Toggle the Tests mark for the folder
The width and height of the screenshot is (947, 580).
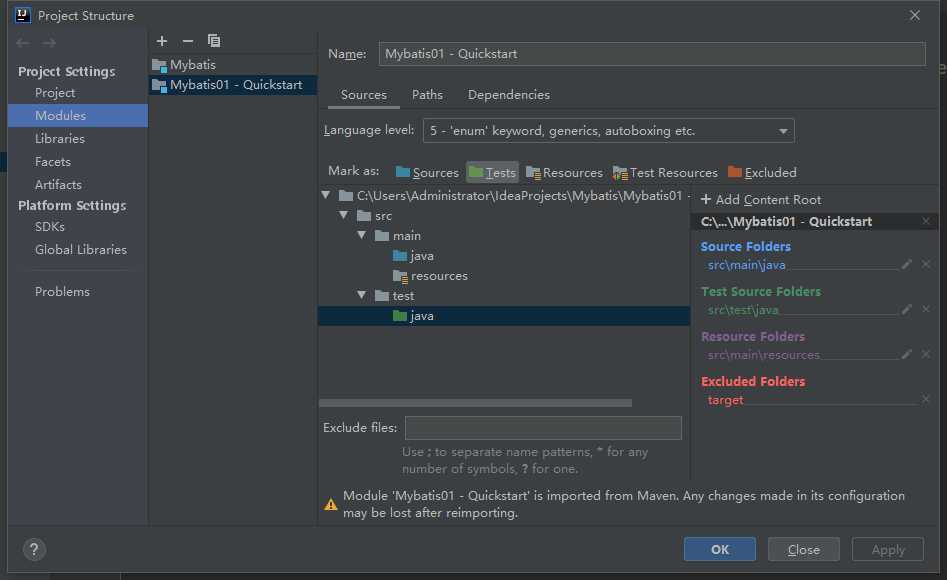pyautogui.click(x=492, y=173)
